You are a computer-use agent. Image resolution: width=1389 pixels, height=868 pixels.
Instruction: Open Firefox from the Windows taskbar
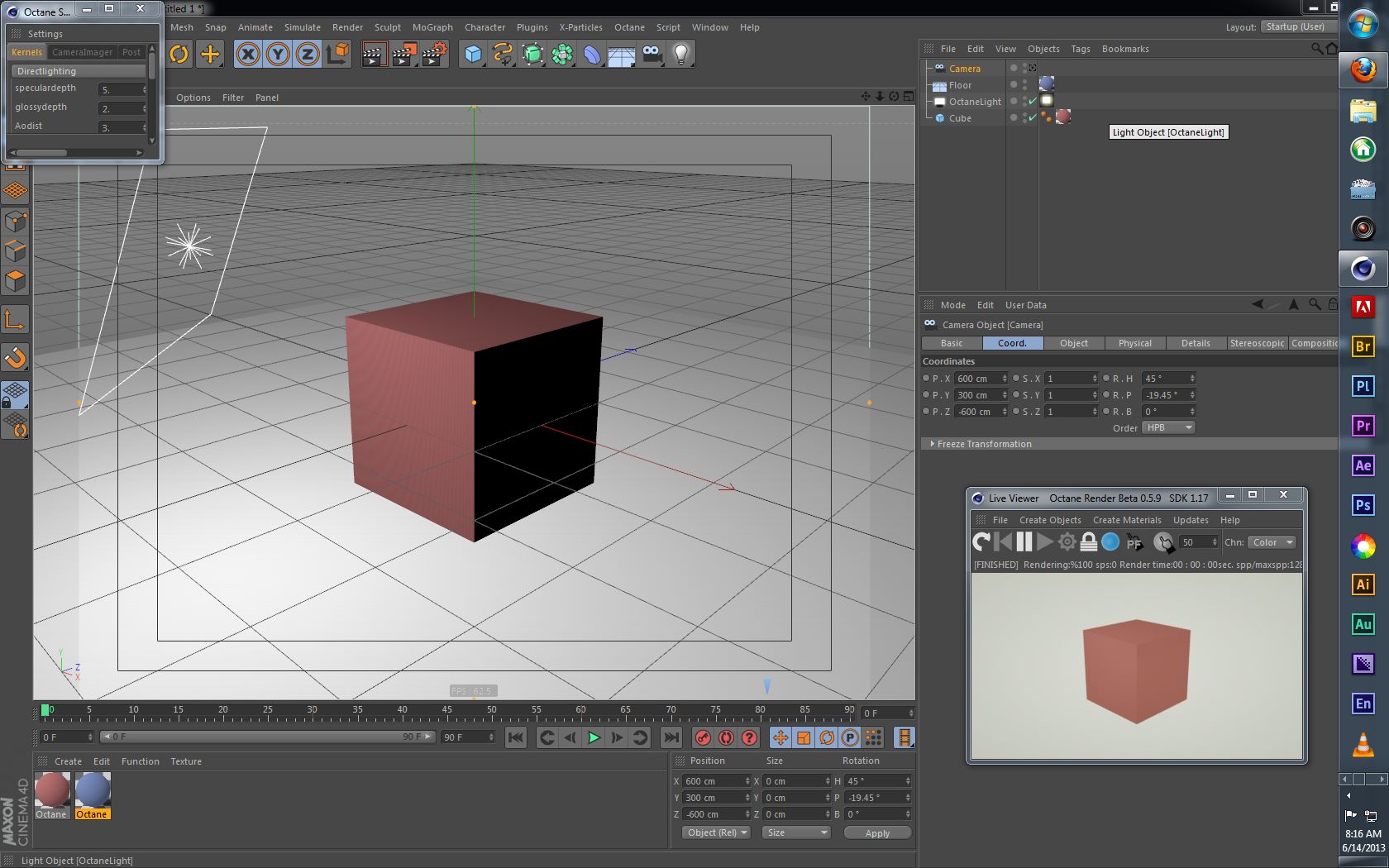(1363, 69)
